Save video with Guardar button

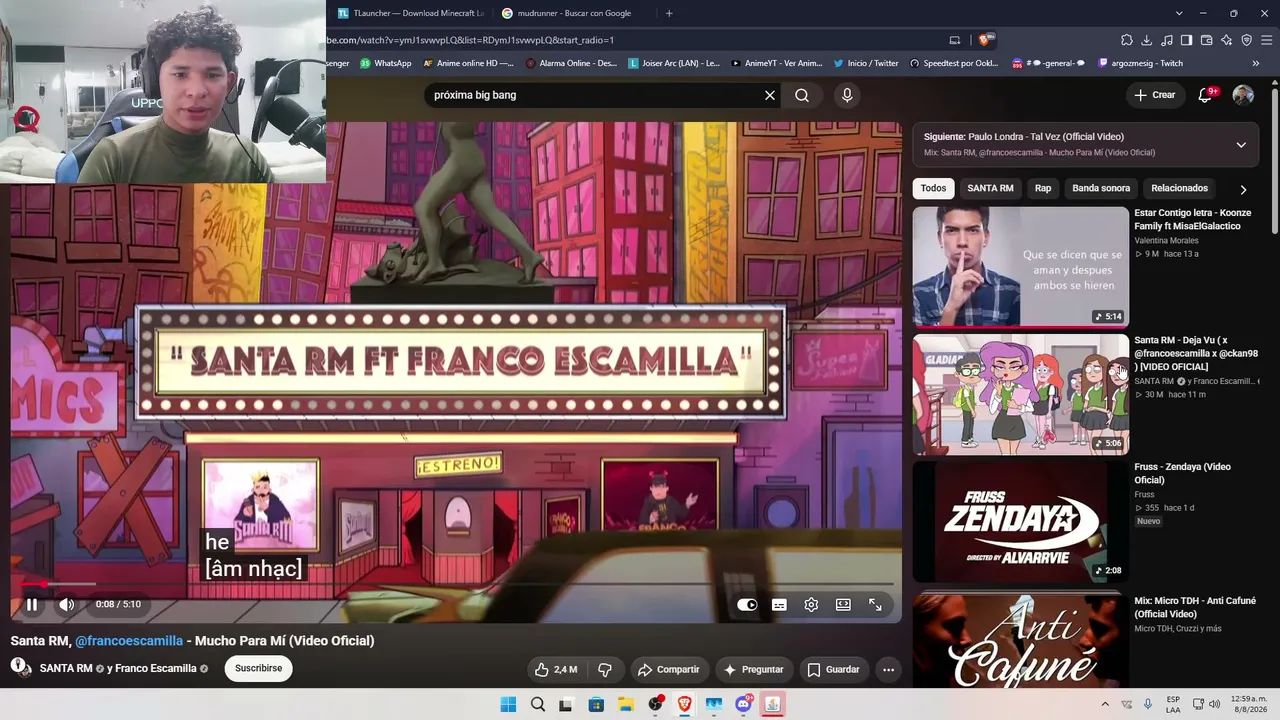[x=833, y=669]
